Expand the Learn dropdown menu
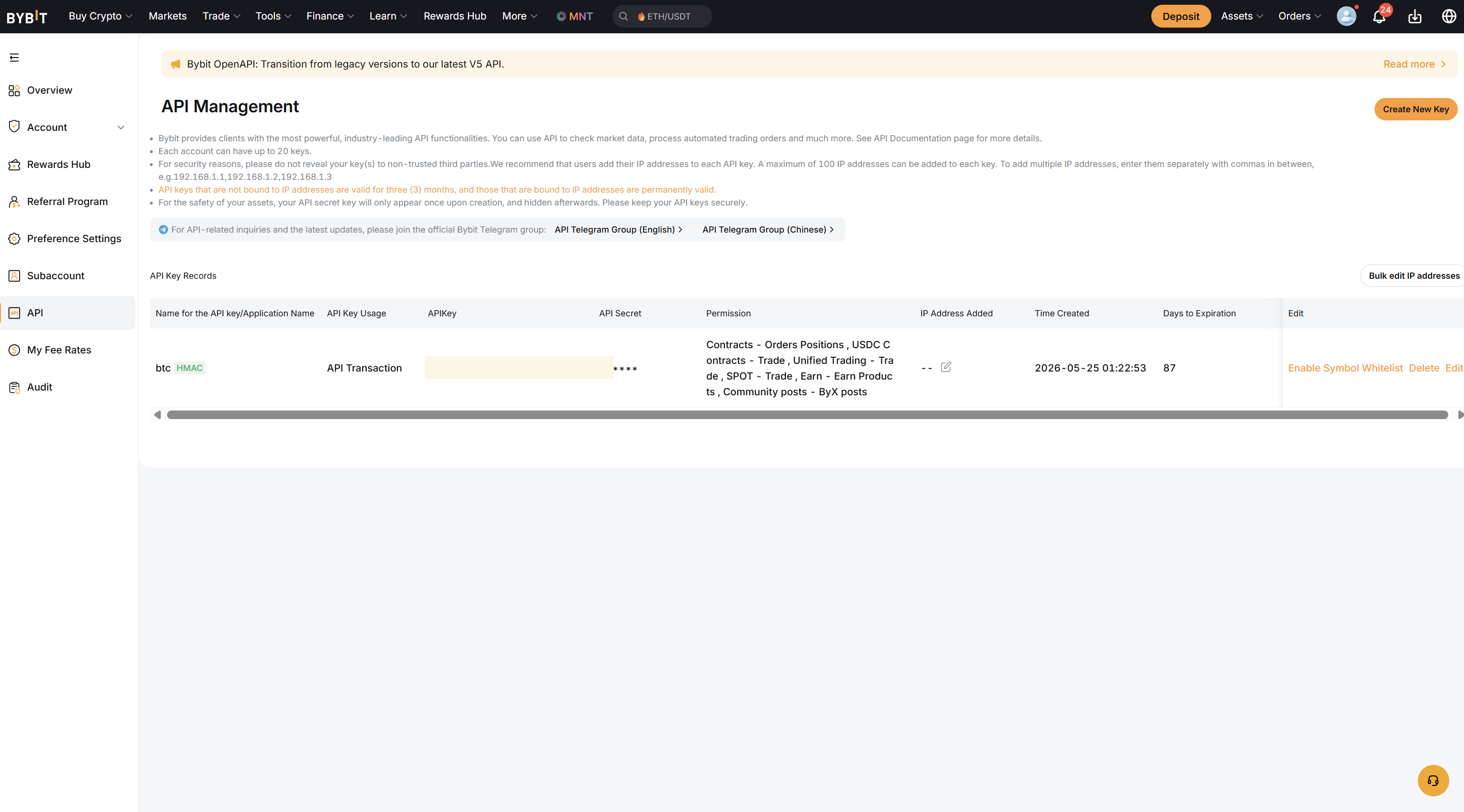 click(388, 16)
